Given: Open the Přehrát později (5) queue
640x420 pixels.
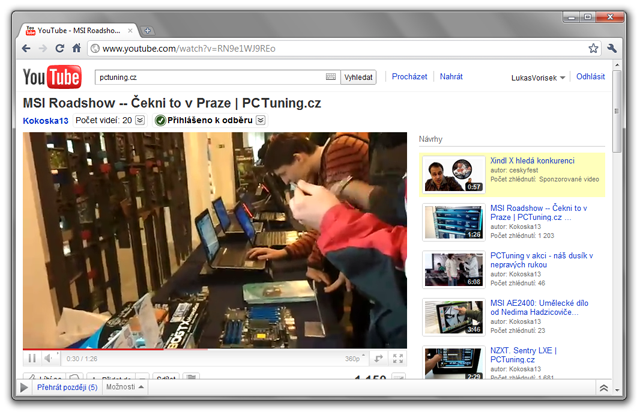Looking at the screenshot, I should tap(67, 387).
